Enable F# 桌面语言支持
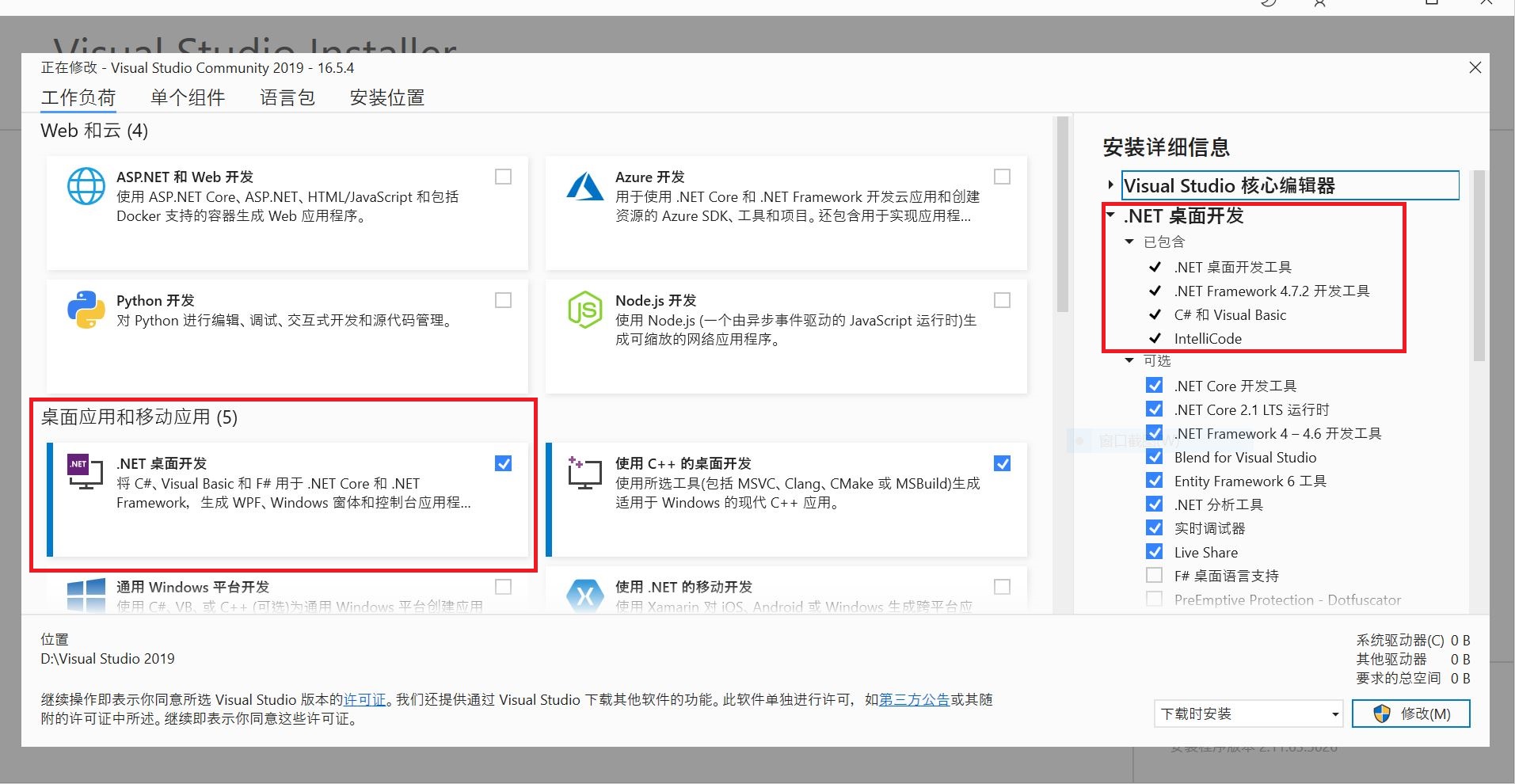 pos(1154,575)
